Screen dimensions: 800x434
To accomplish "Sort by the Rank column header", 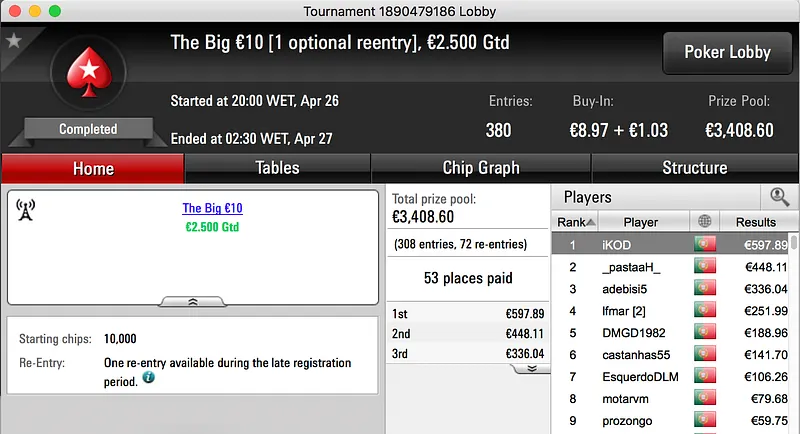I will click(x=576, y=222).
